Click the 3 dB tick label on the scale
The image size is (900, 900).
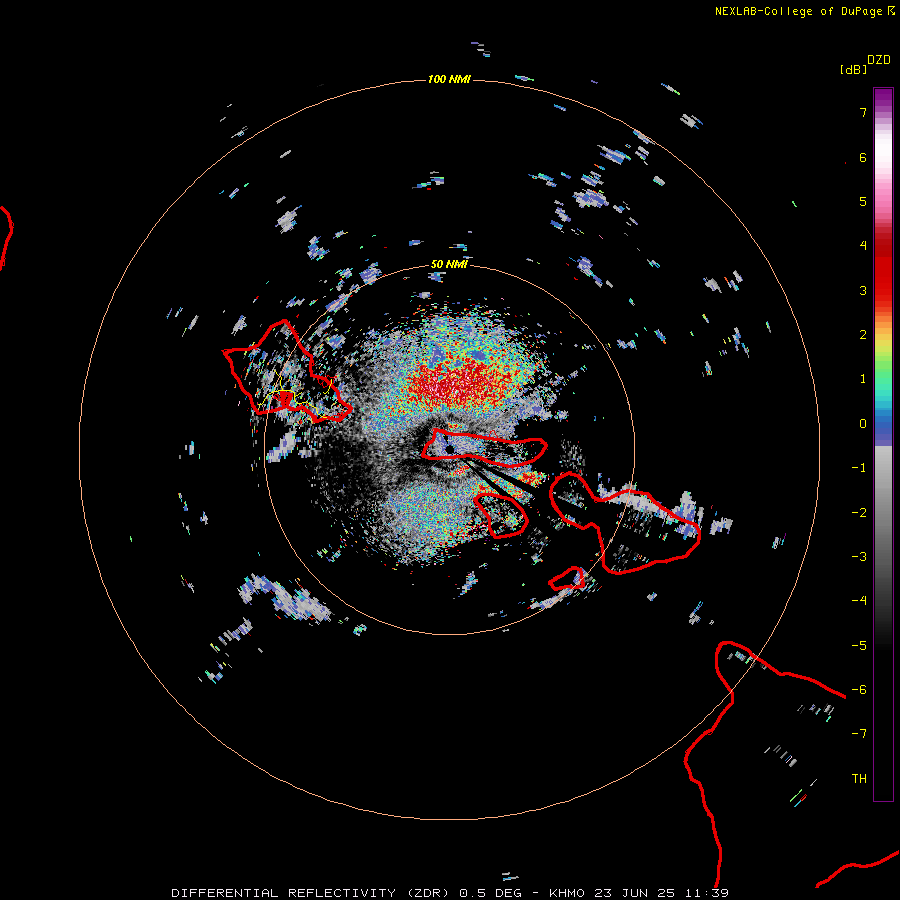pos(863,290)
